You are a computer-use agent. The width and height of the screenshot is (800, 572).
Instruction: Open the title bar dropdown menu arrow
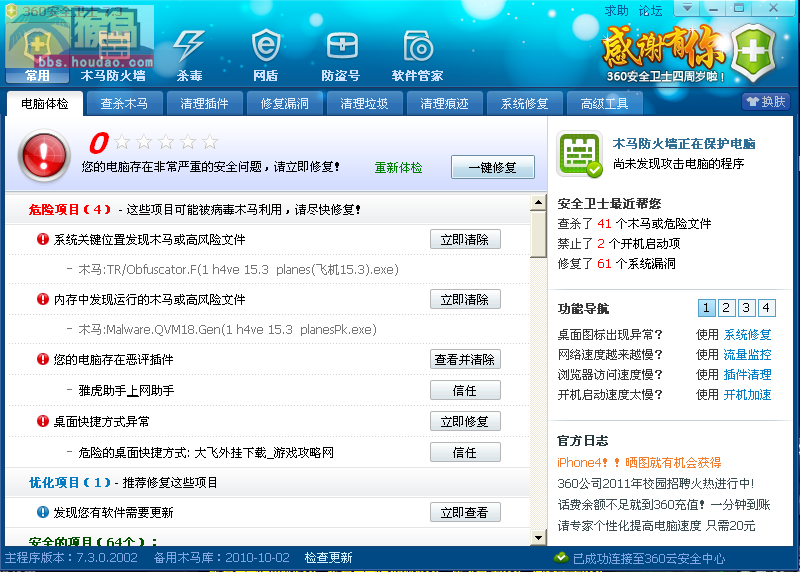(687, 8)
